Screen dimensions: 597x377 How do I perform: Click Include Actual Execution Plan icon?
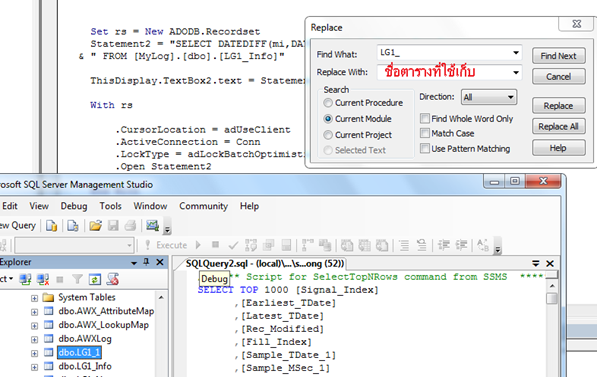(x=307, y=245)
